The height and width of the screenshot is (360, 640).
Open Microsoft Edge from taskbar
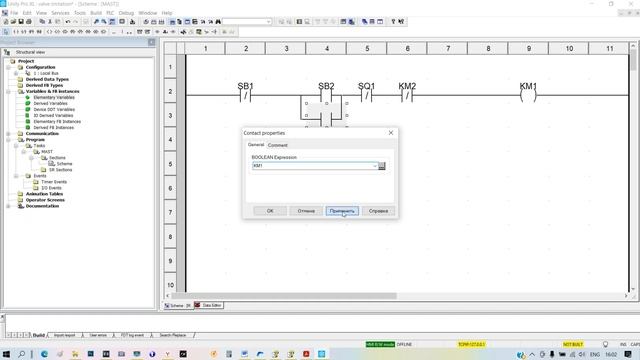click(x=44, y=354)
